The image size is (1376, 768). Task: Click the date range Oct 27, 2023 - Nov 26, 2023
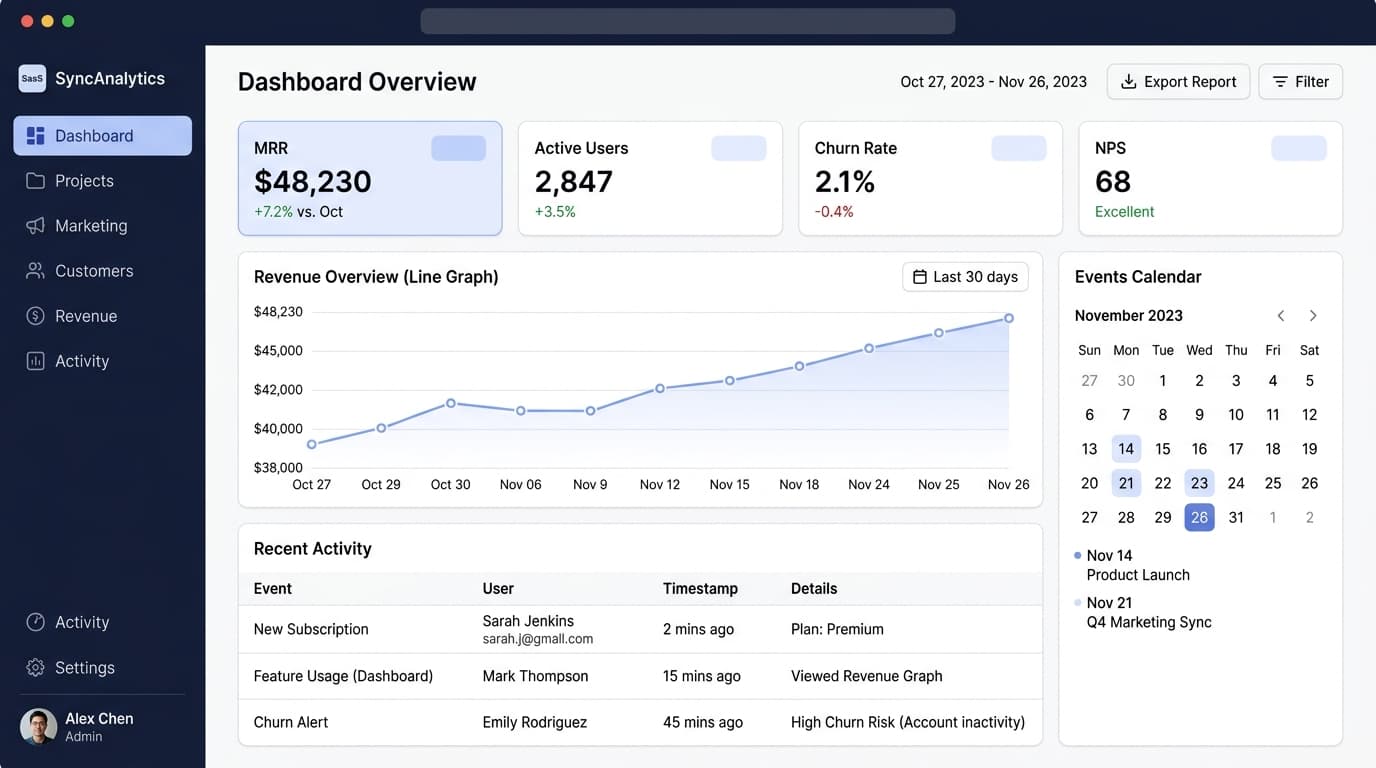[x=993, y=82]
